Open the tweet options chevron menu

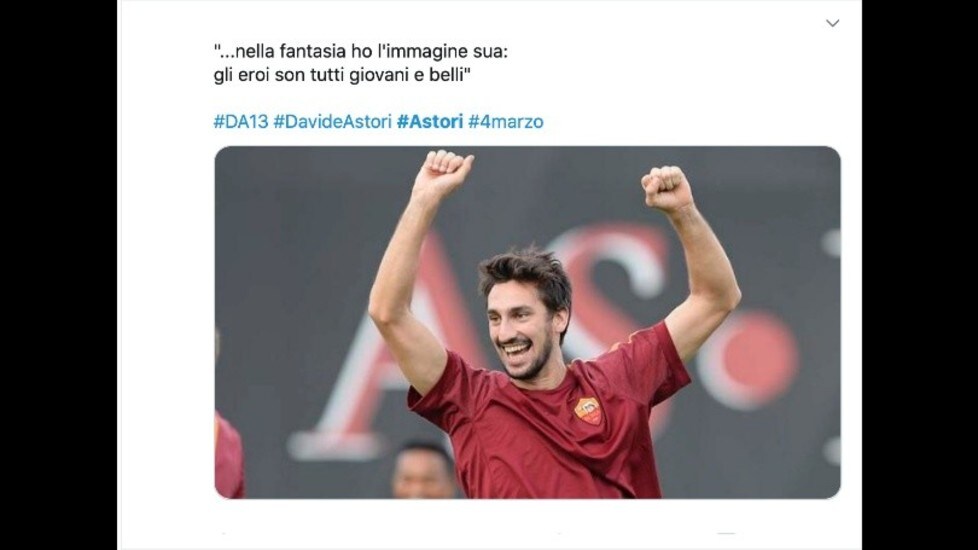pos(832,23)
